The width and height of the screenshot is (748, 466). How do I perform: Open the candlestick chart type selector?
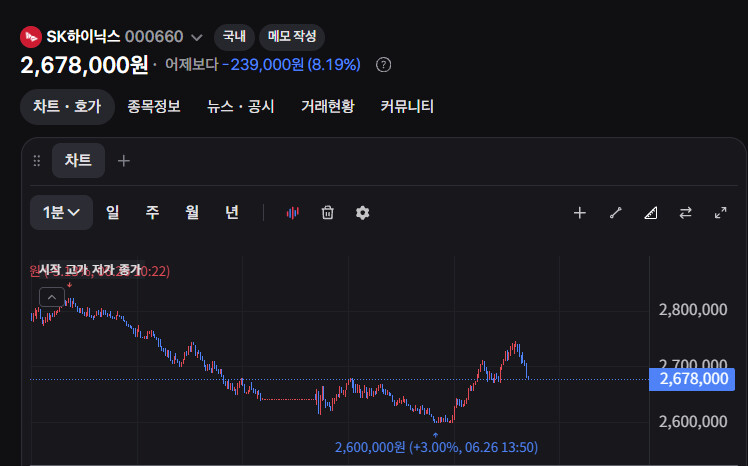point(292,213)
